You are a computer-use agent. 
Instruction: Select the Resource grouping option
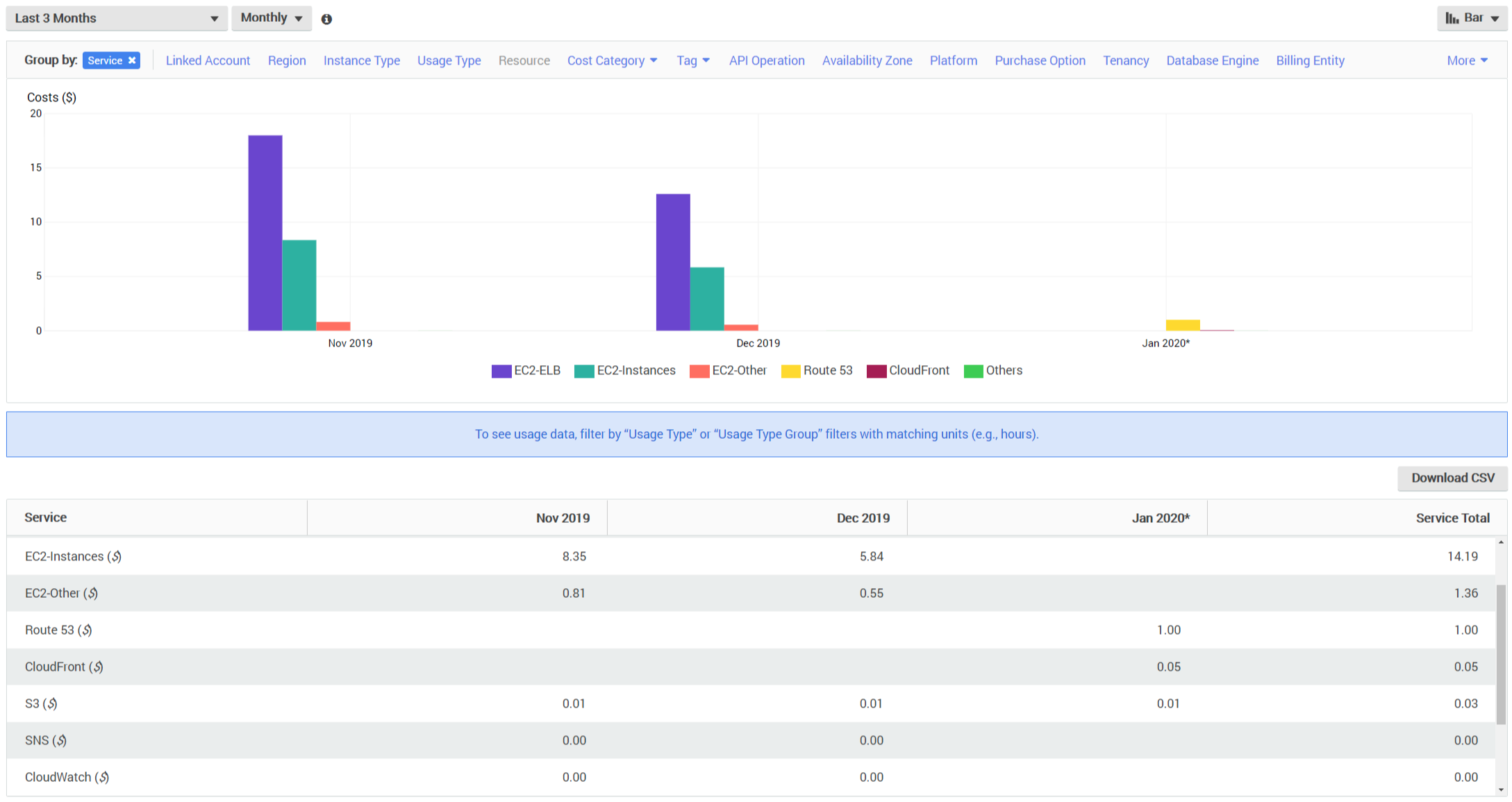click(x=524, y=60)
